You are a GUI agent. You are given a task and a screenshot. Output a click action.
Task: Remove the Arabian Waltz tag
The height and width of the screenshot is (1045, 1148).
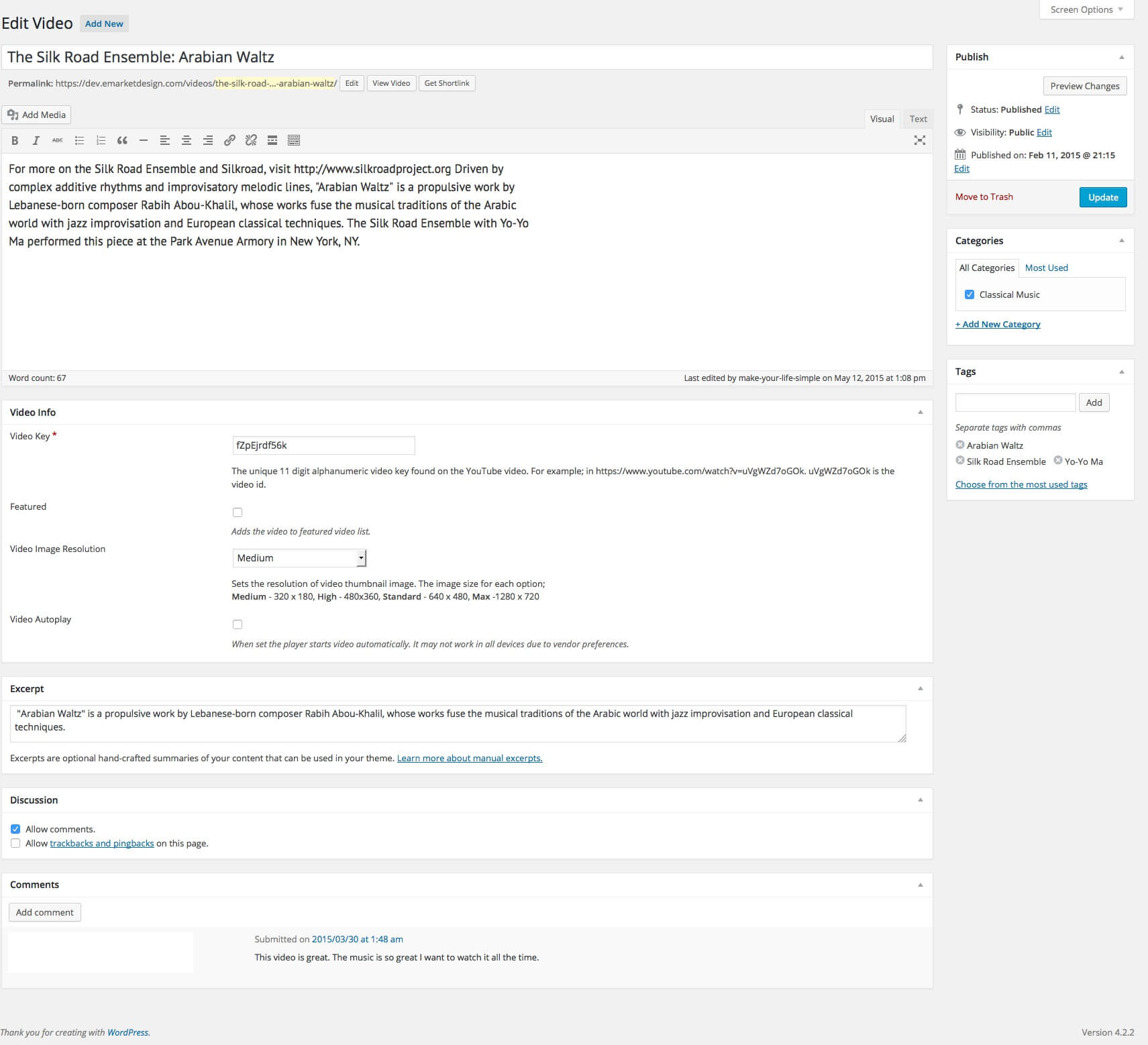[x=959, y=444]
